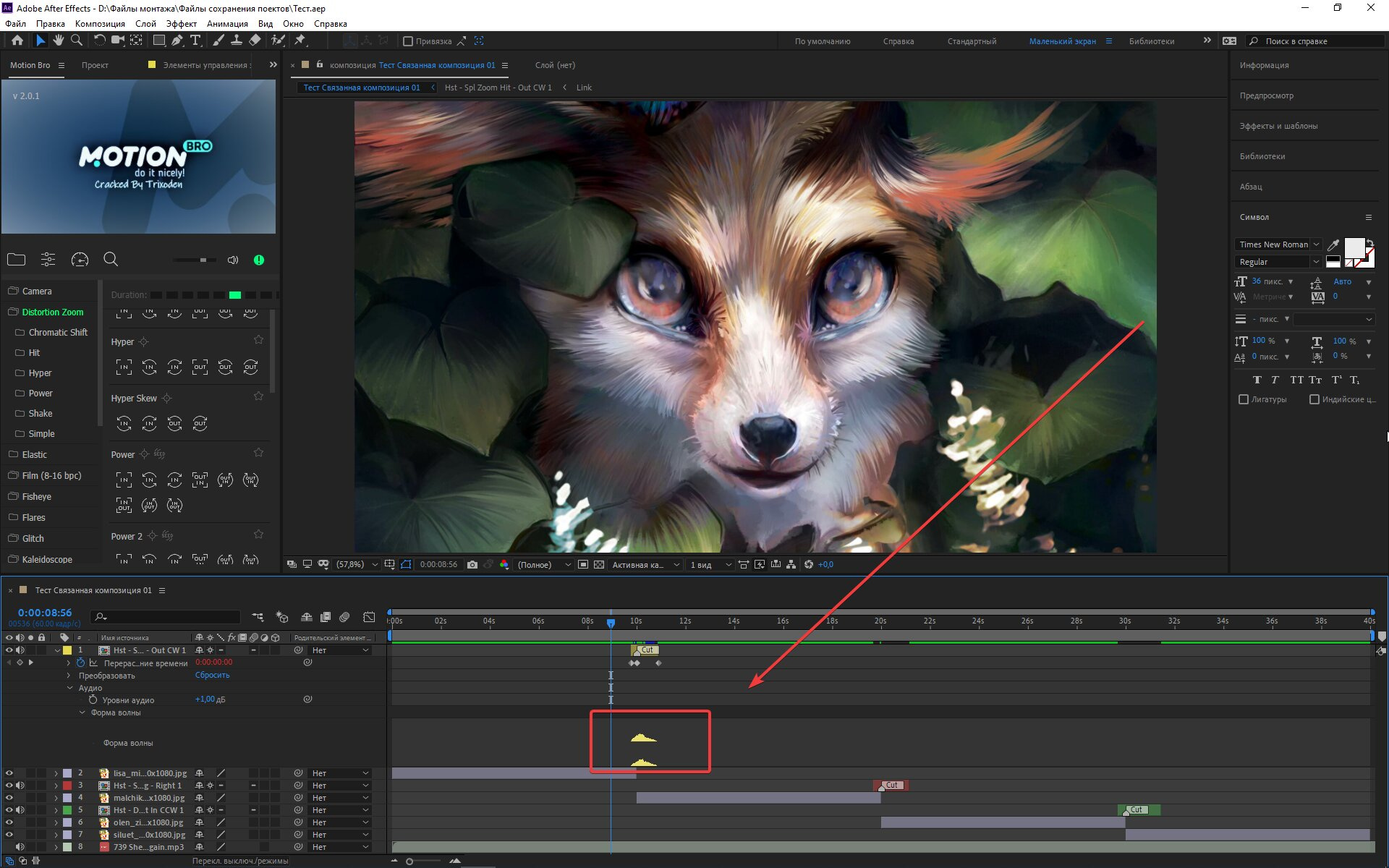Hide layer 6 olen_zi jpg eye icon
Screen dimensions: 1389x868
pos(9,822)
